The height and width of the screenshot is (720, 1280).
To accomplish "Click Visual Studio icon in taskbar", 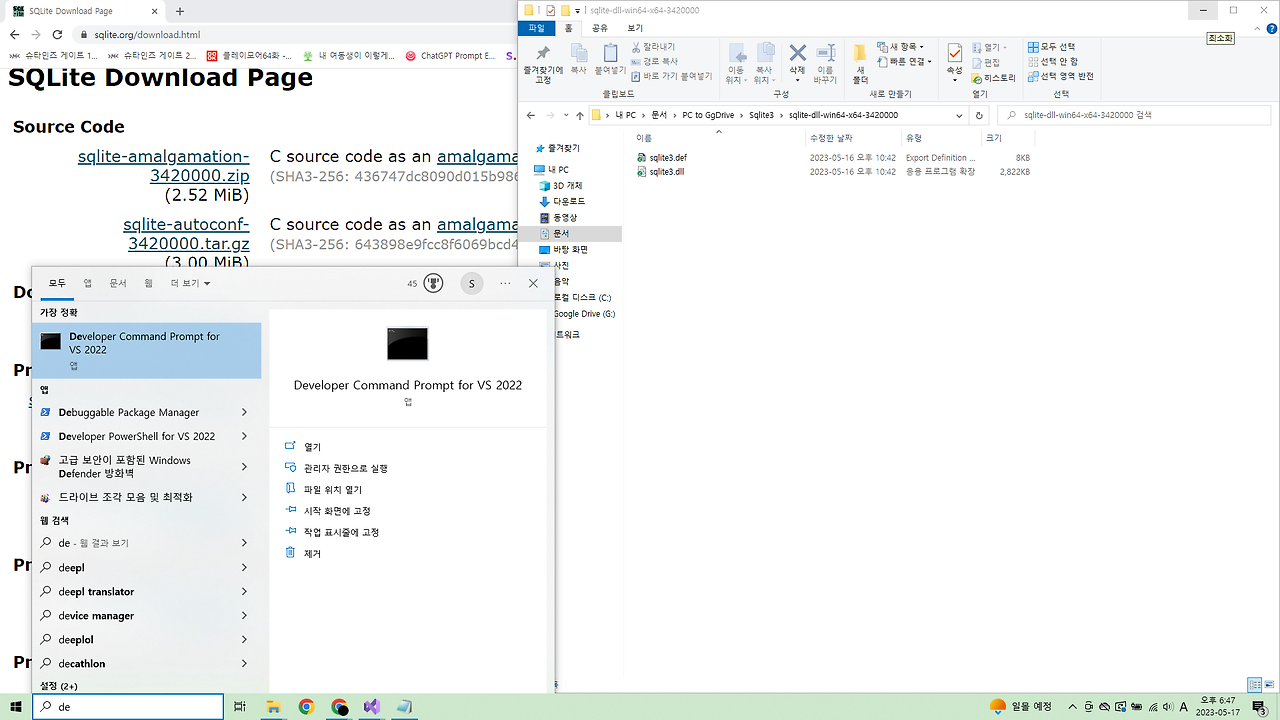I will tap(372, 706).
